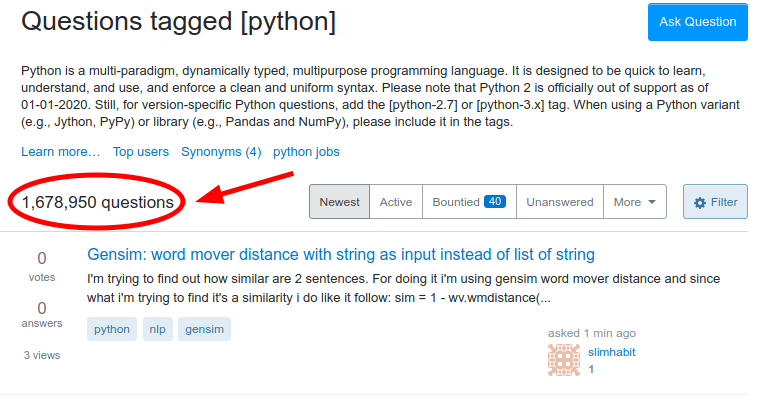Select the Bountied tab
This screenshot has height=403, width=761.
(469, 202)
